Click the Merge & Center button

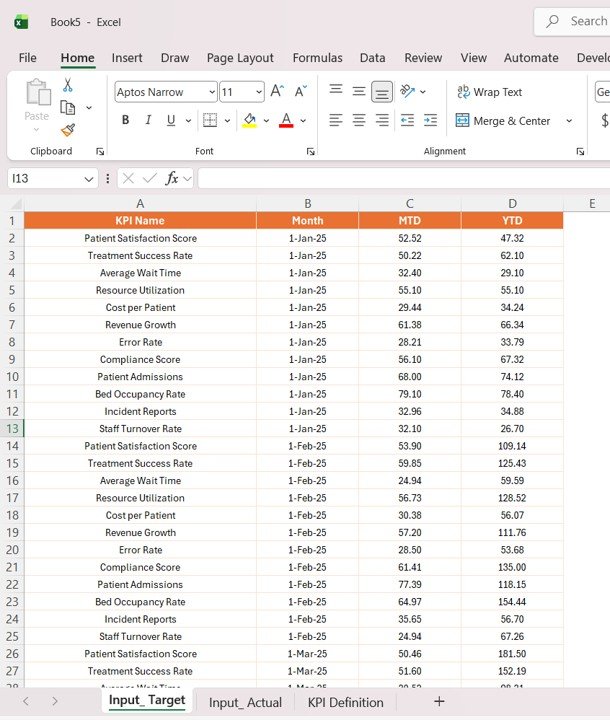point(504,121)
